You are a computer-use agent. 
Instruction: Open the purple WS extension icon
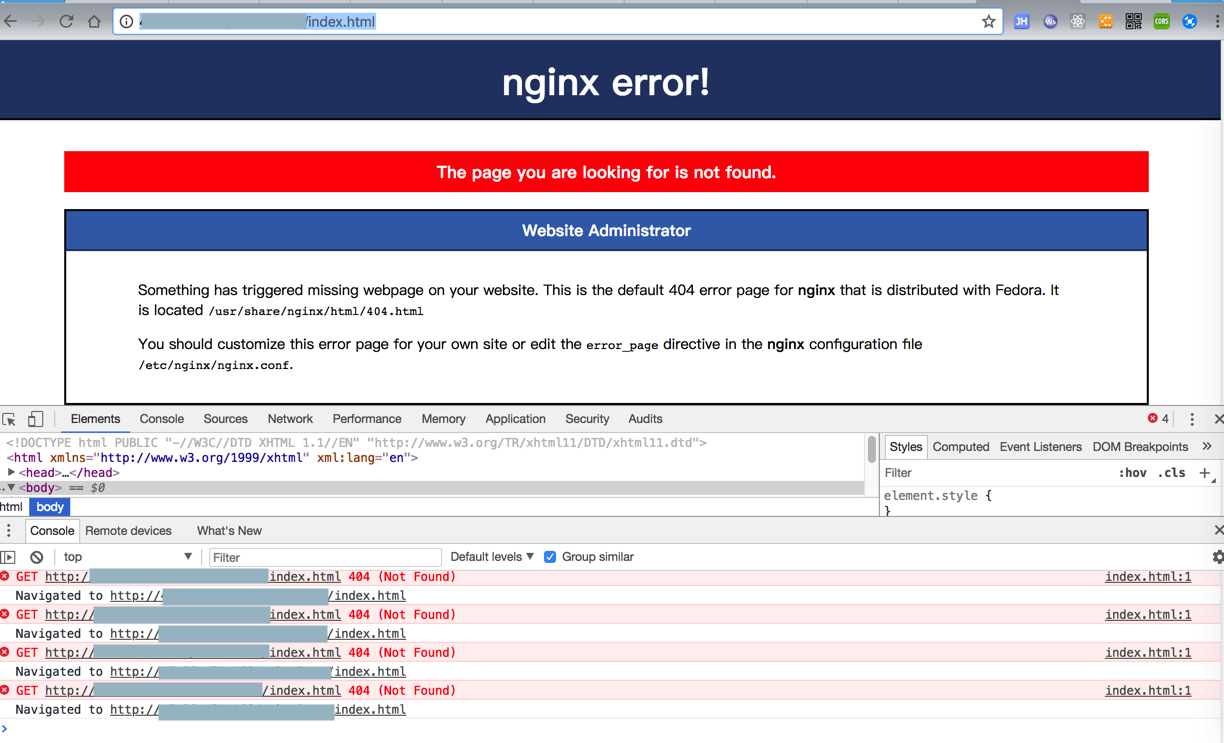(x=1050, y=21)
